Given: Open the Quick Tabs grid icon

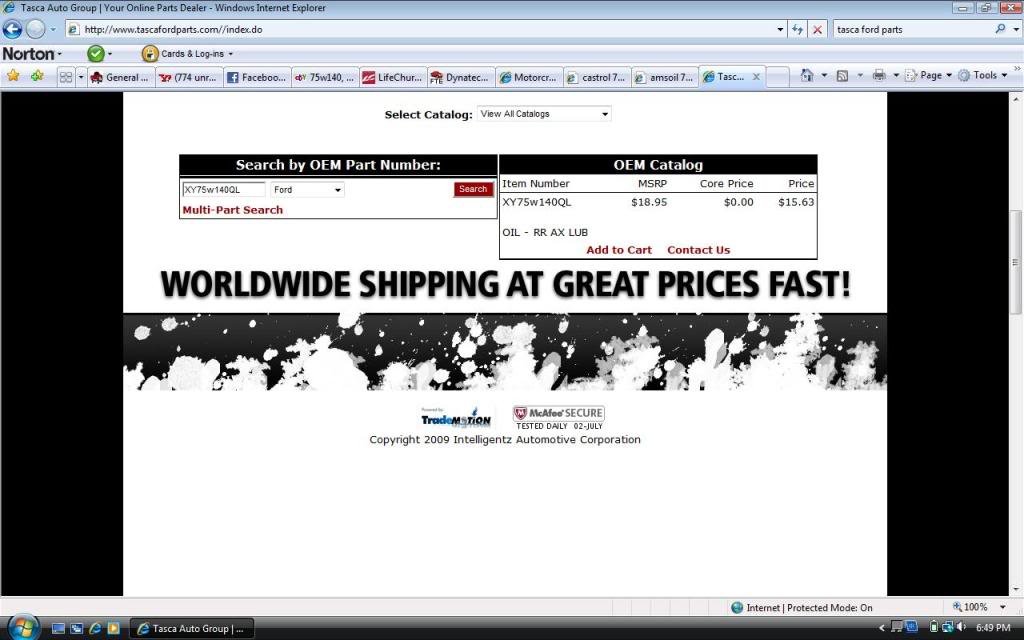Looking at the screenshot, I should (x=66, y=77).
